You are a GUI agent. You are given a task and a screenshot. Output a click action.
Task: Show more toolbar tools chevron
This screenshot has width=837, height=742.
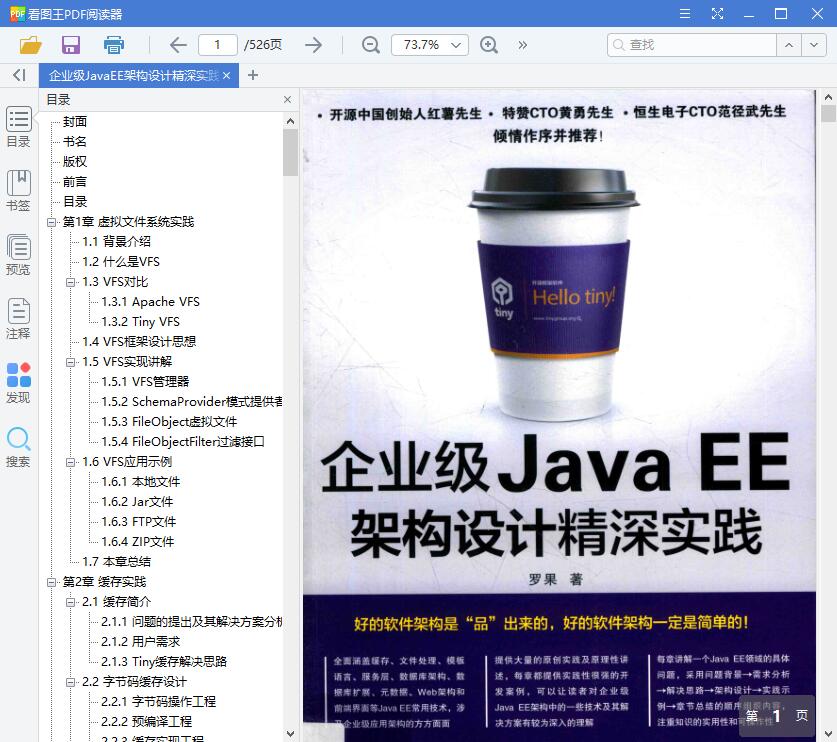click(x=523, y=45)
